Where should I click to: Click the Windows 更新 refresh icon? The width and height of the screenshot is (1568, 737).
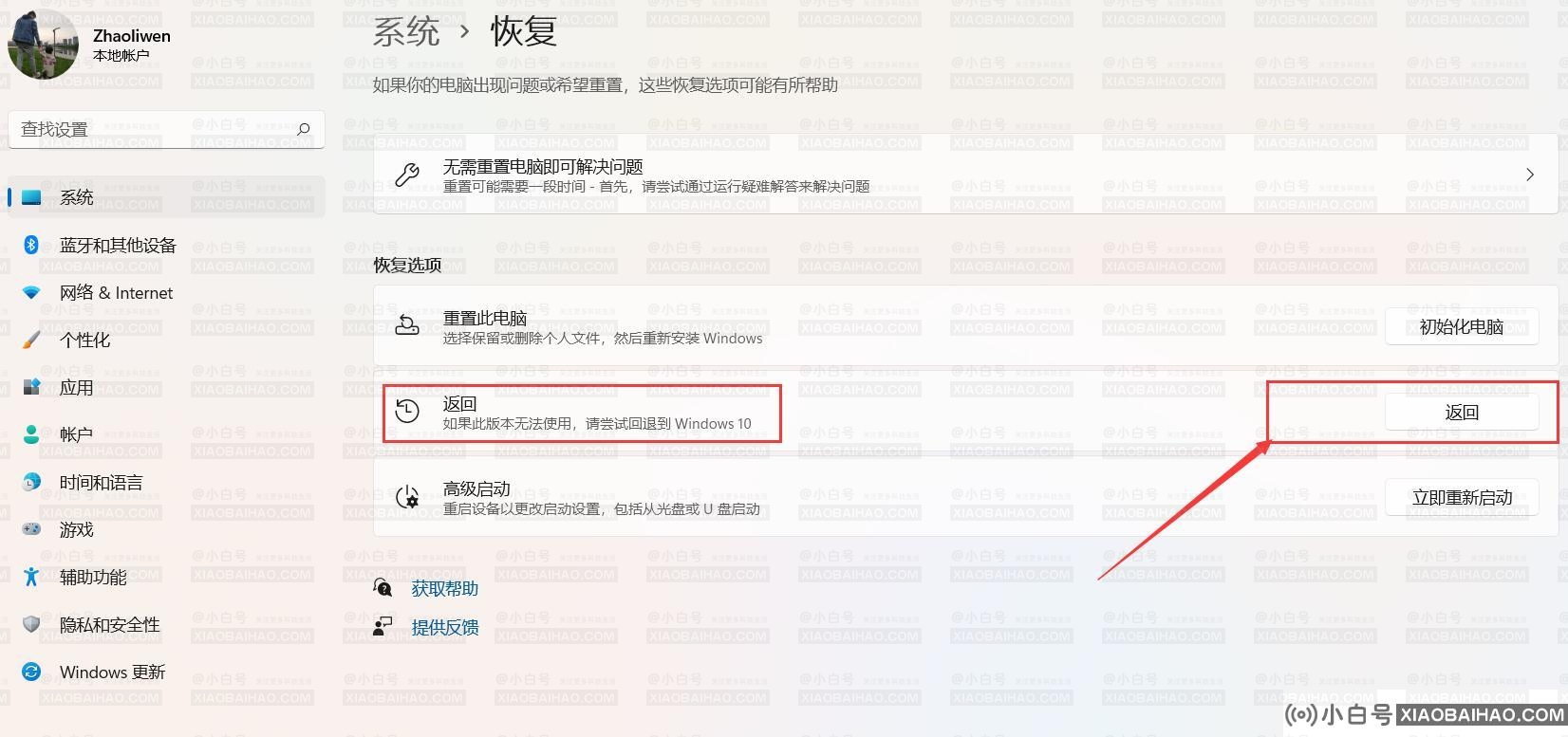click(31, 672)
